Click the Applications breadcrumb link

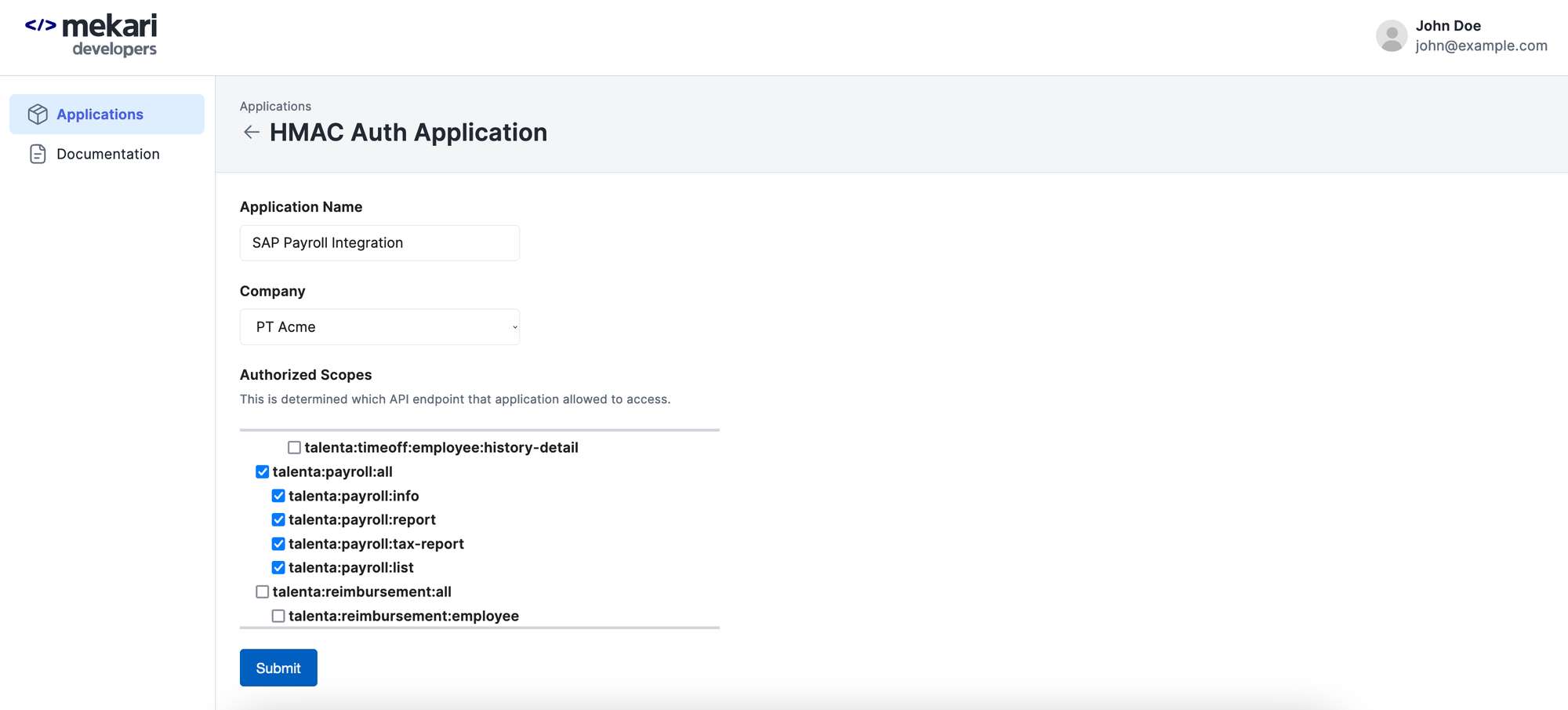[275, 106]
